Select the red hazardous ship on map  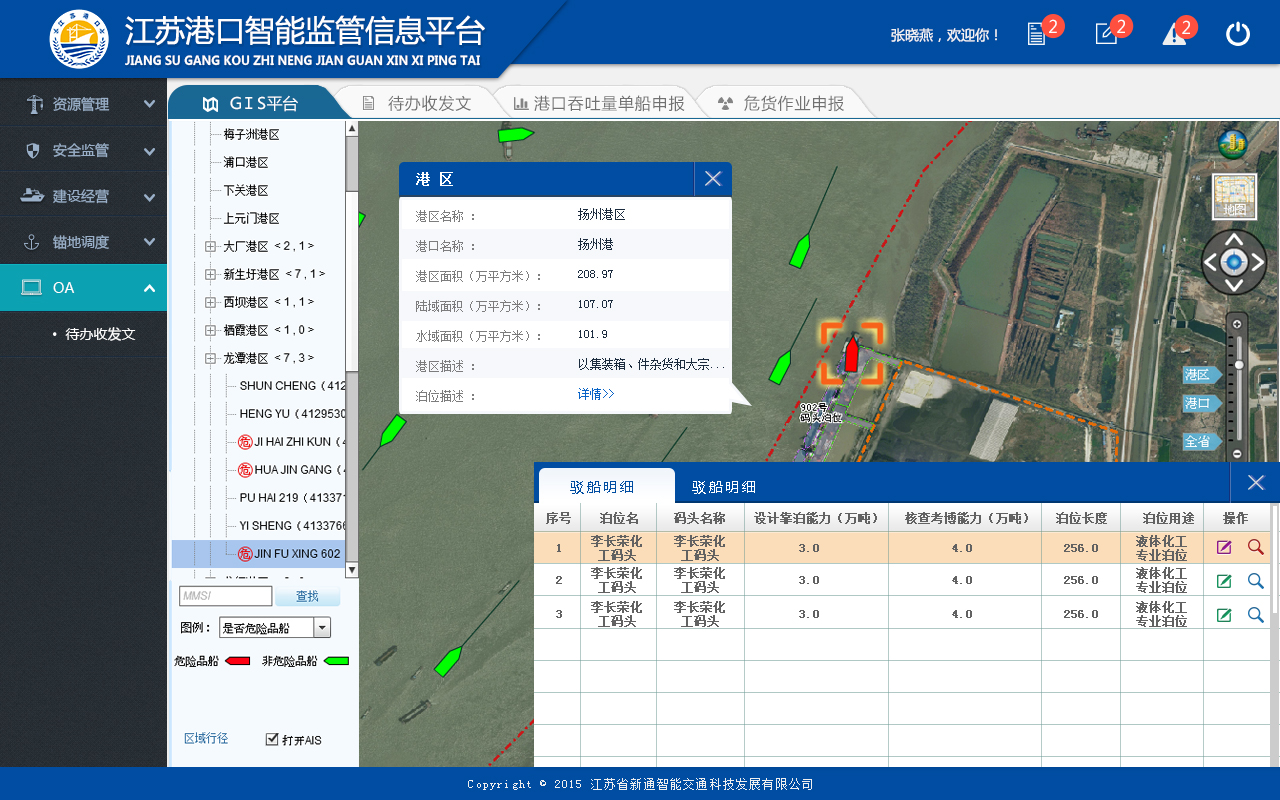coord(851,354)
